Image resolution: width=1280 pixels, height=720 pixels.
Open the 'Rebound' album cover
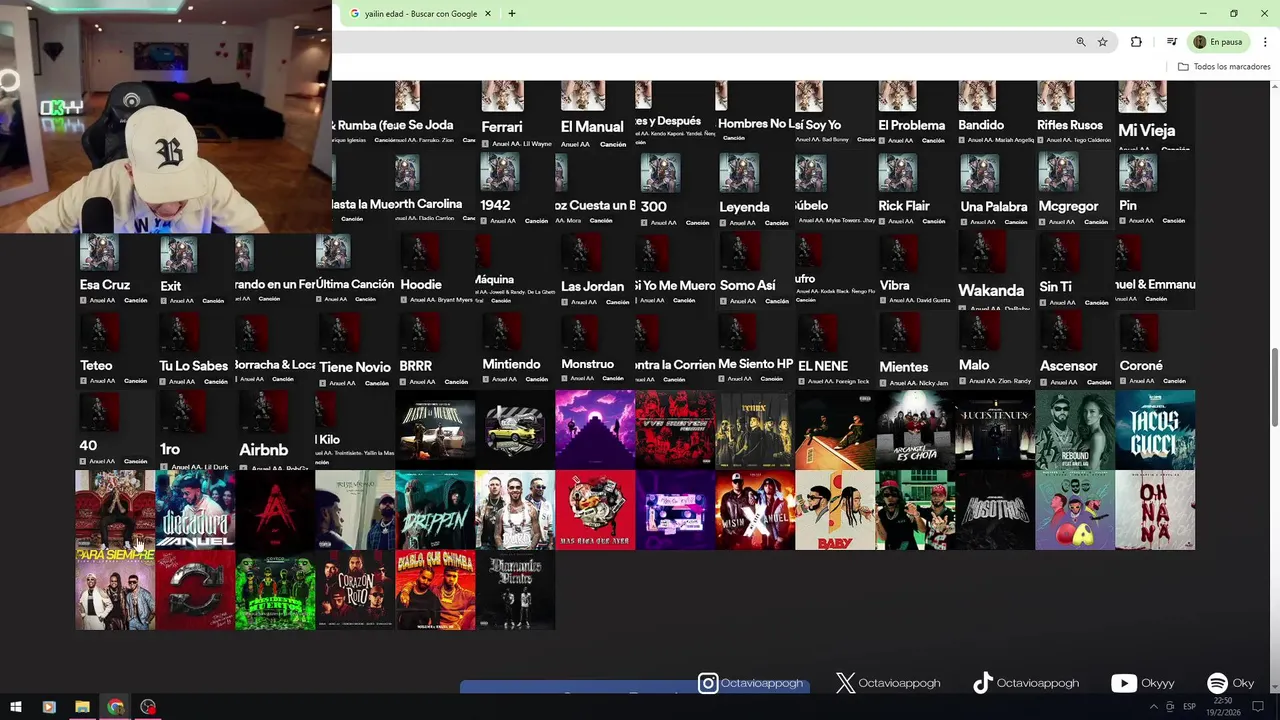pos(1075,430)
